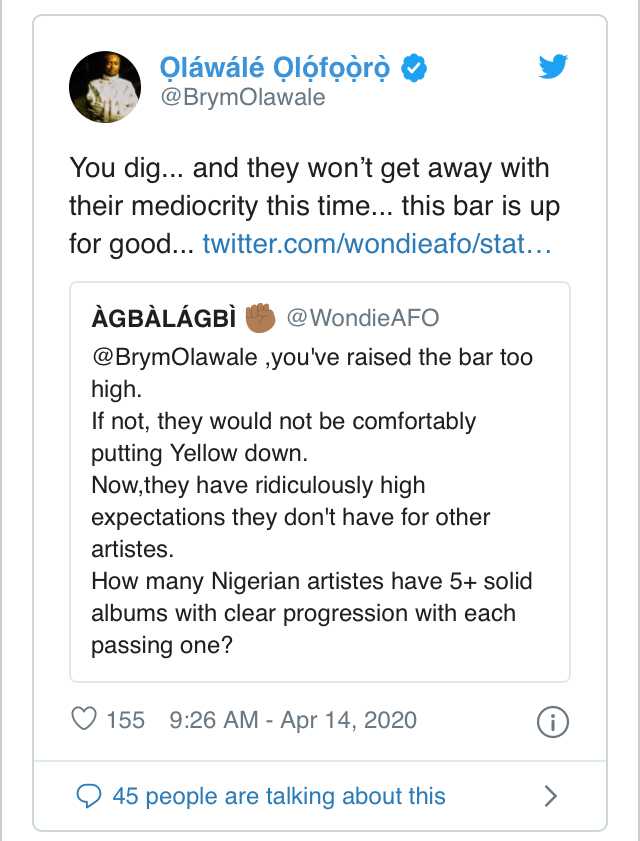Follow the twitter.com/wondieafo/stat… link
Screen dimensions: 640x841
[x=377, y=244]
